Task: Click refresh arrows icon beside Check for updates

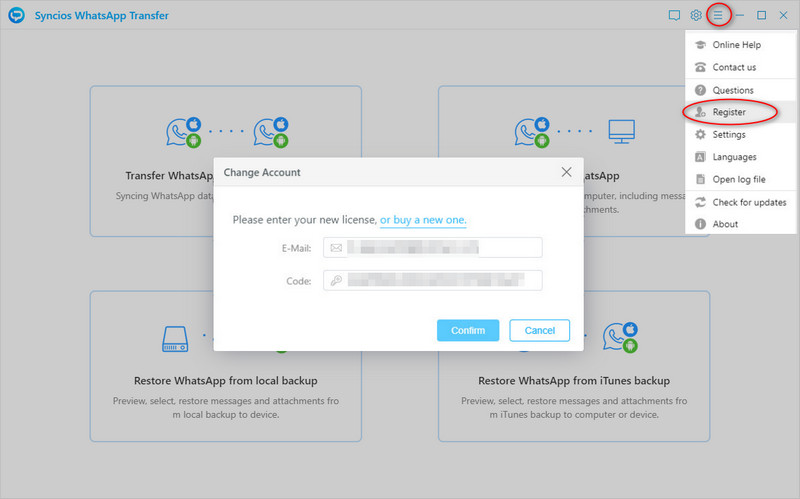Action: point(701,203)
